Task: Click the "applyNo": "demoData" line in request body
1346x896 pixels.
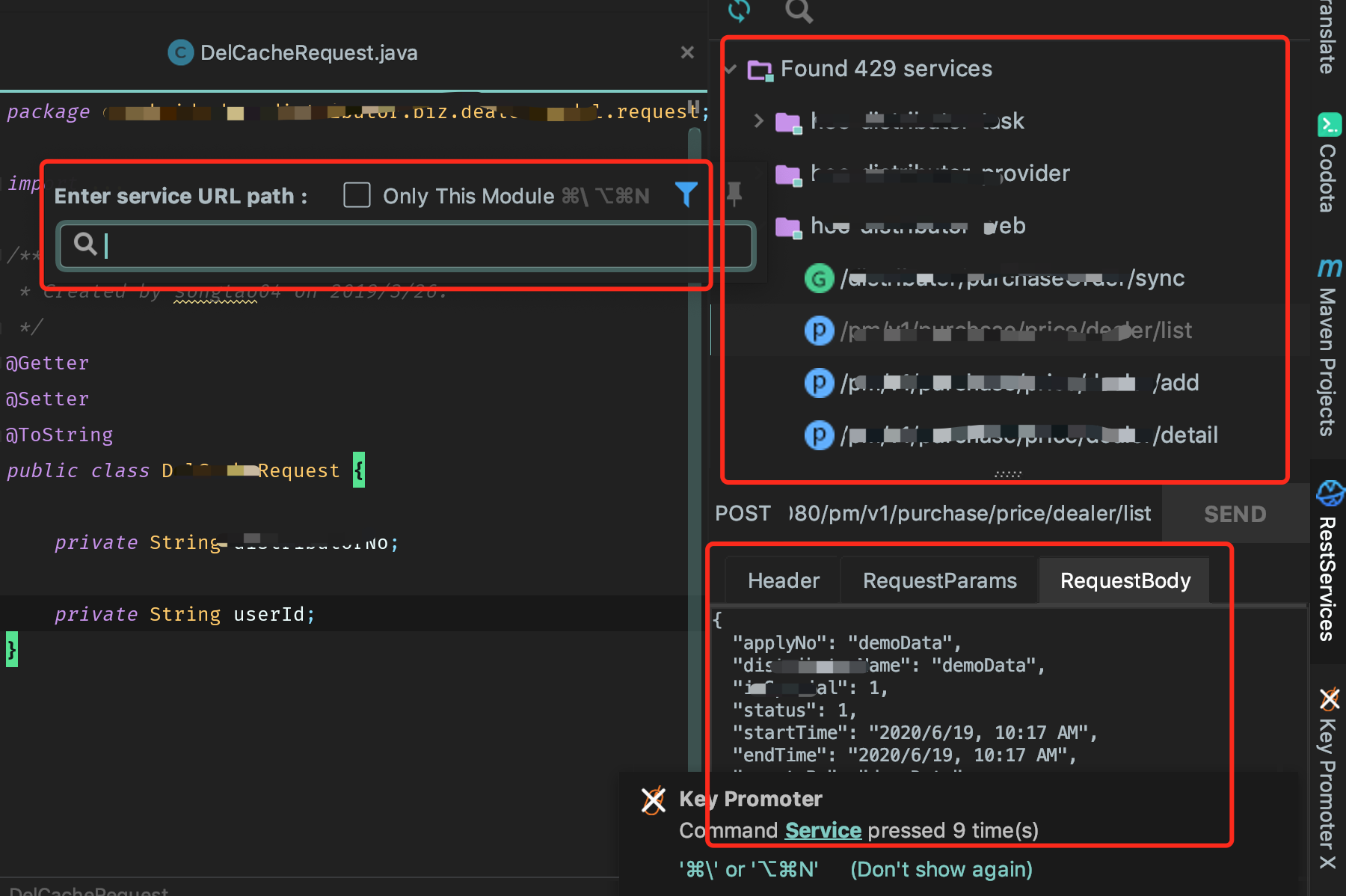Action: click(x=846, y=643)
